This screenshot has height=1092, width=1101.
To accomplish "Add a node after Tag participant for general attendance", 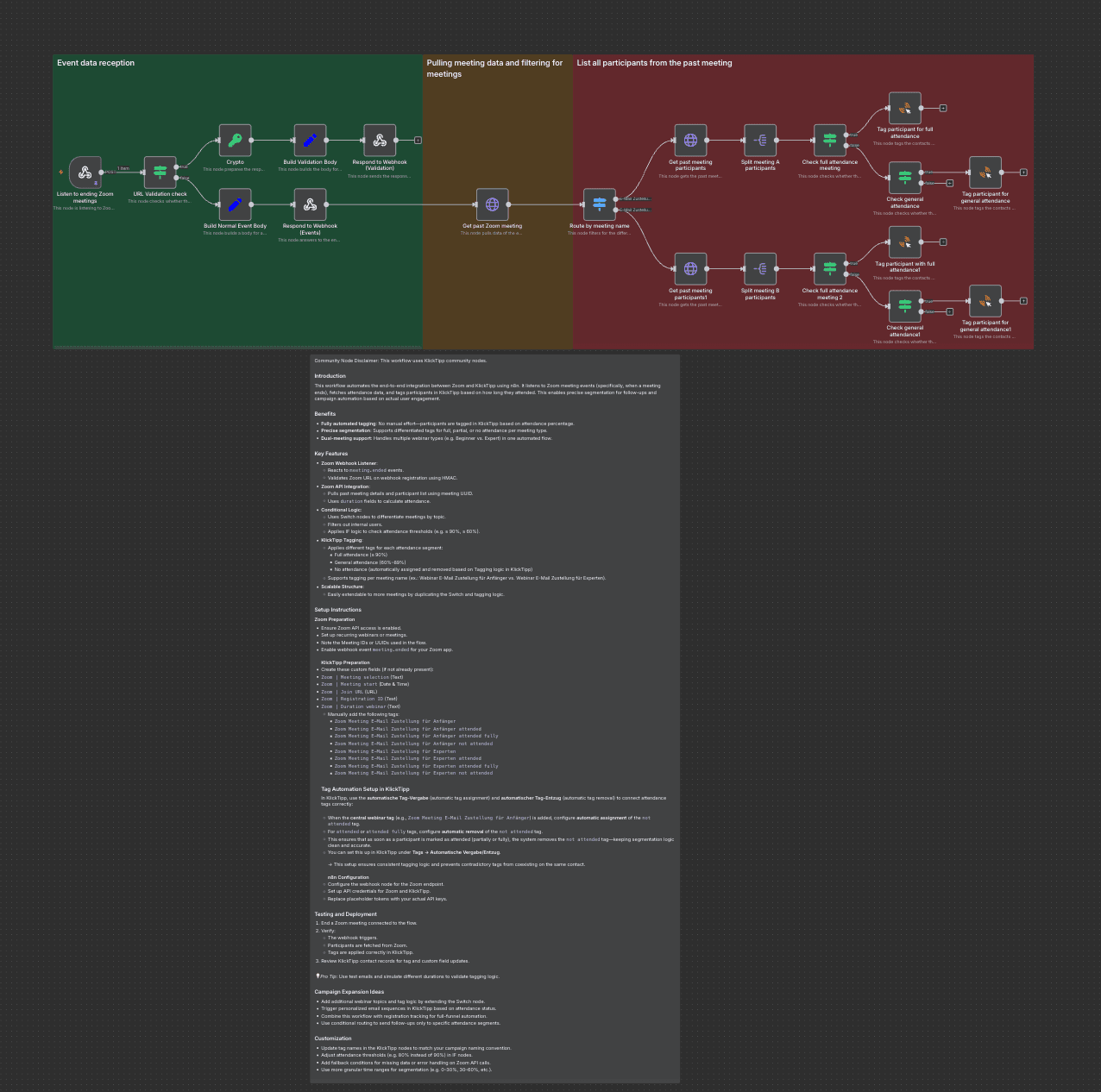I will click(1024, 173).
